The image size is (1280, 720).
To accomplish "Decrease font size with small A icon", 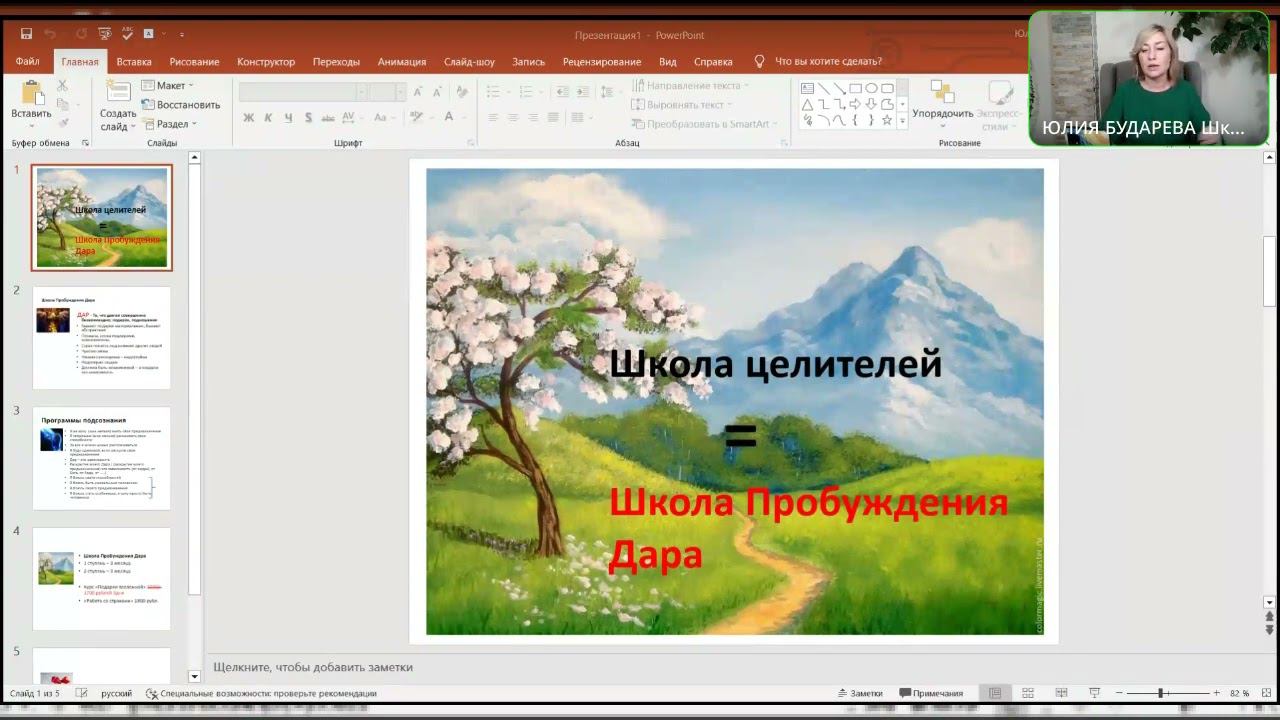I will 437,91.
